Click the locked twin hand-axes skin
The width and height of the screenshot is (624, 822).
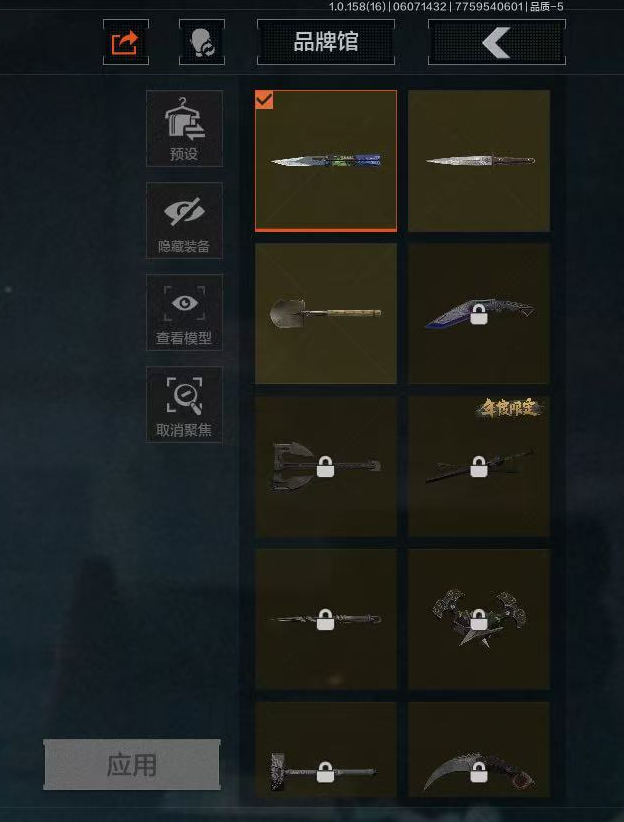(479, 620)
